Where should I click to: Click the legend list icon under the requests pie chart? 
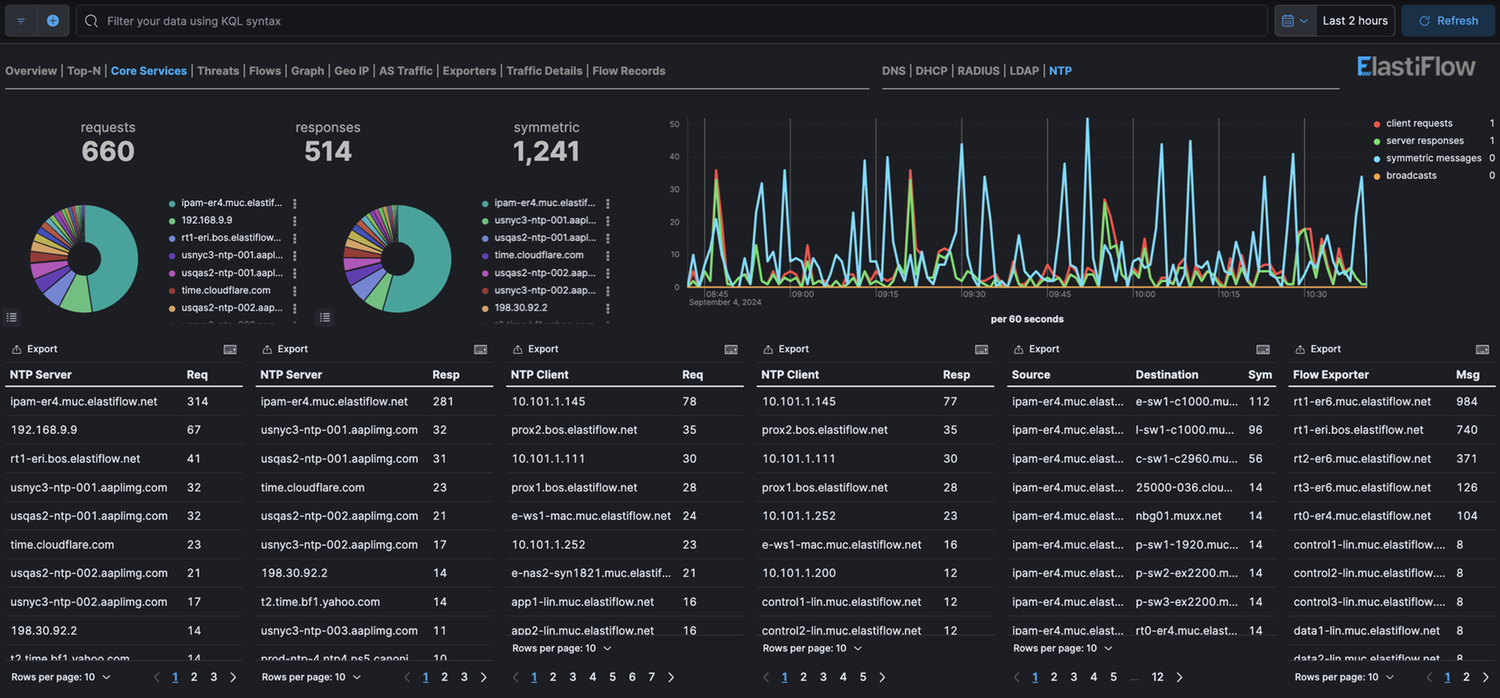pyautogui.click(x=11, y=316)
